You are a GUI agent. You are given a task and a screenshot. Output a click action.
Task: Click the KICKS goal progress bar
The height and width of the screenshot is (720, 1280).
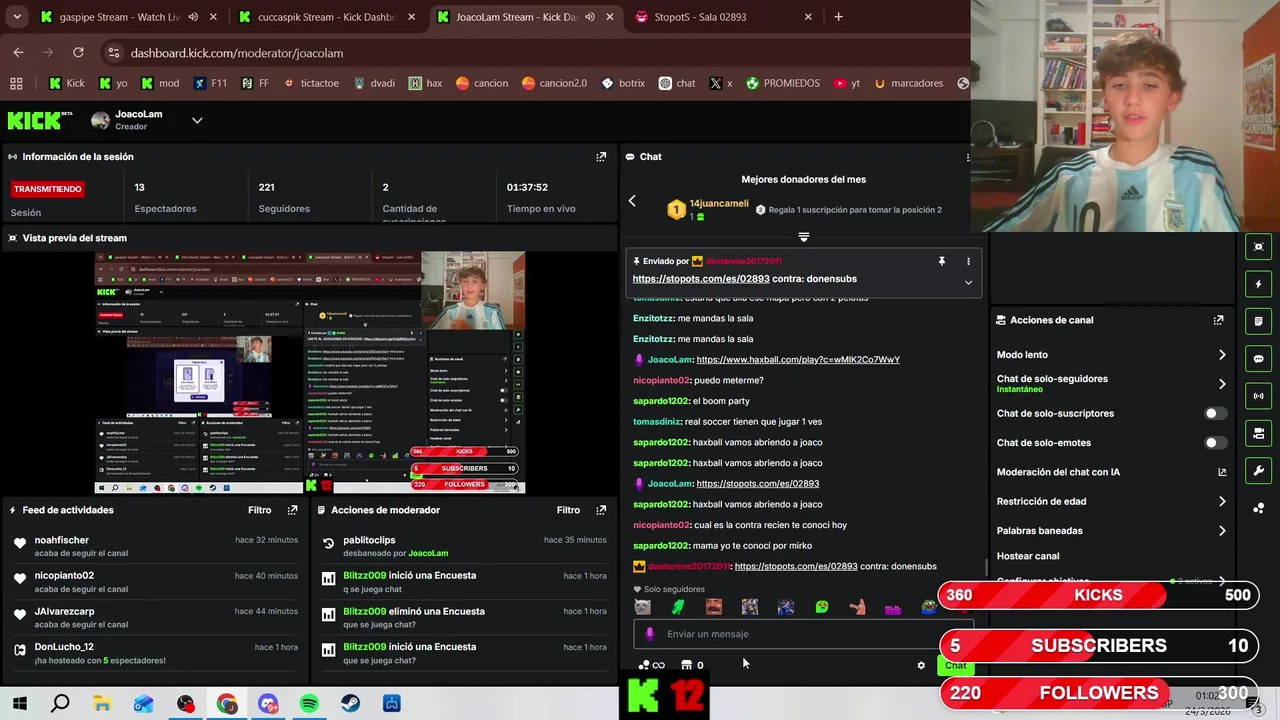point(1096,596)
